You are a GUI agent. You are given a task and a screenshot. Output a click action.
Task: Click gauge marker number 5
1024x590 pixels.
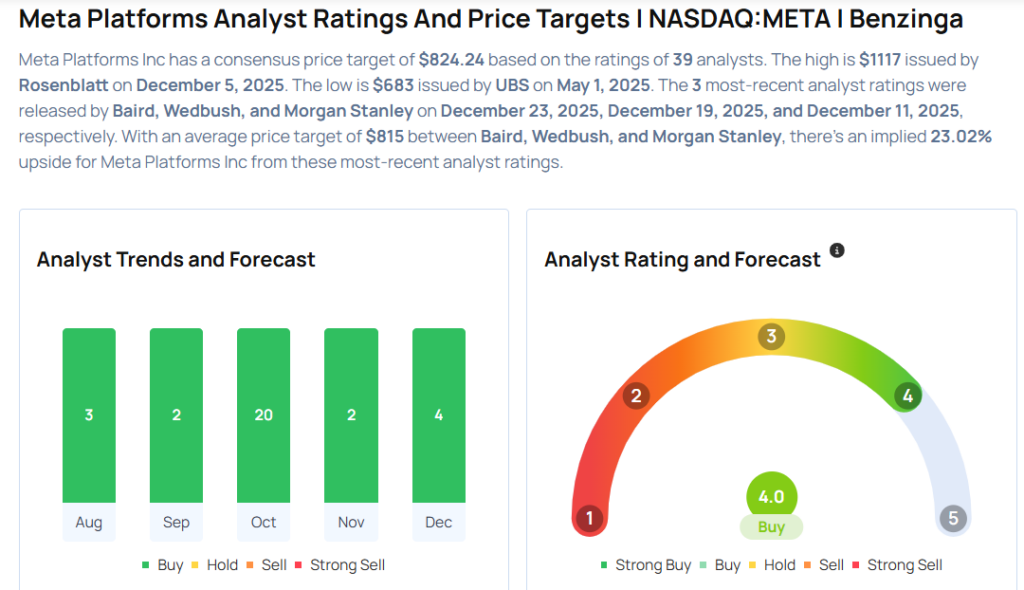coord(953,518)
